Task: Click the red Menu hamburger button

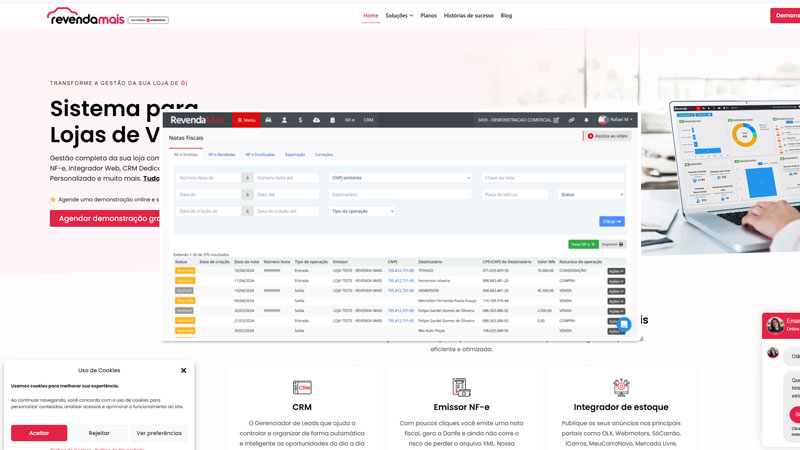Action: (246, 120)
